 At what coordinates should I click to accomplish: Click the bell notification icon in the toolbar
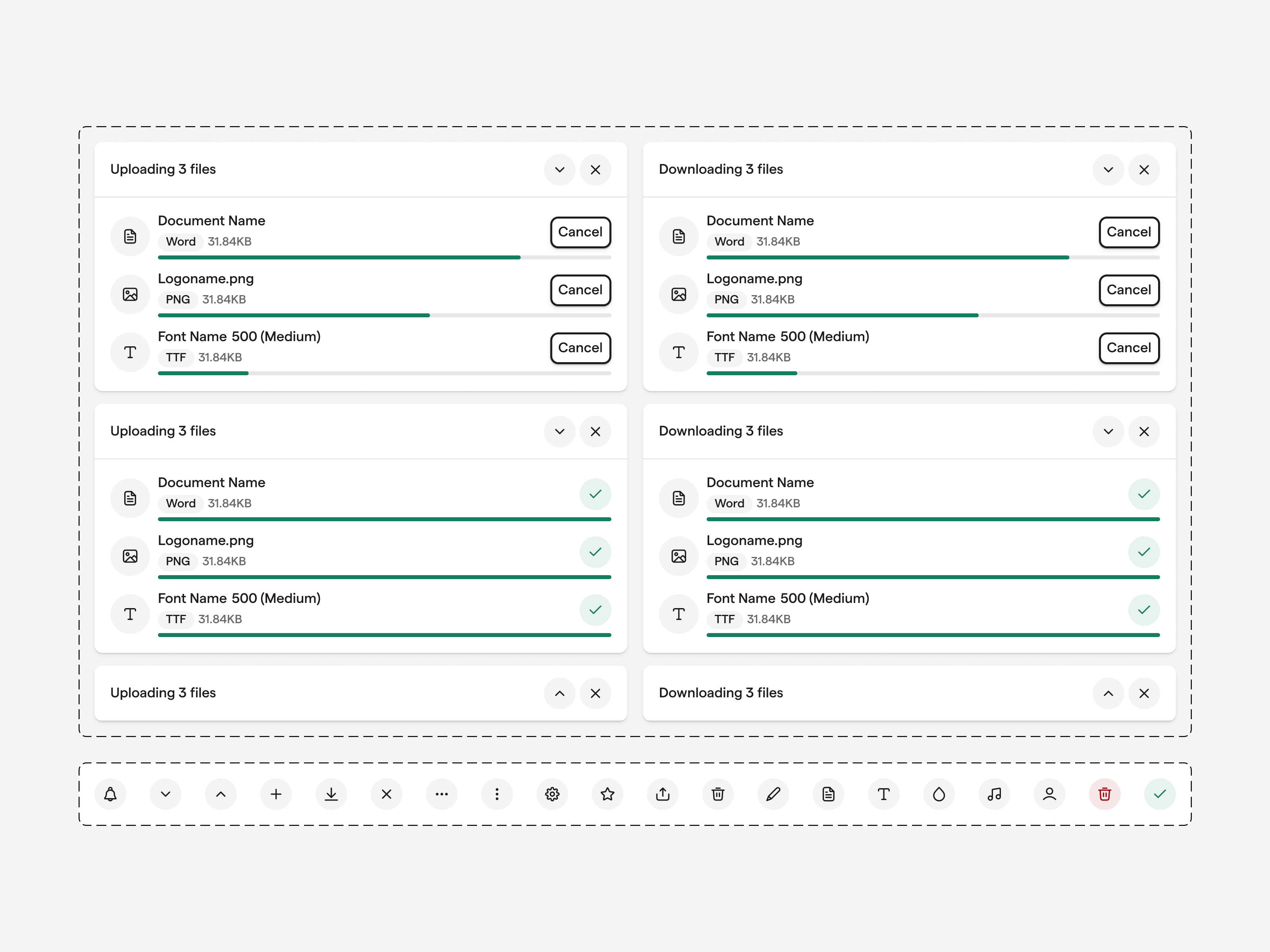(x=111, y=794)
